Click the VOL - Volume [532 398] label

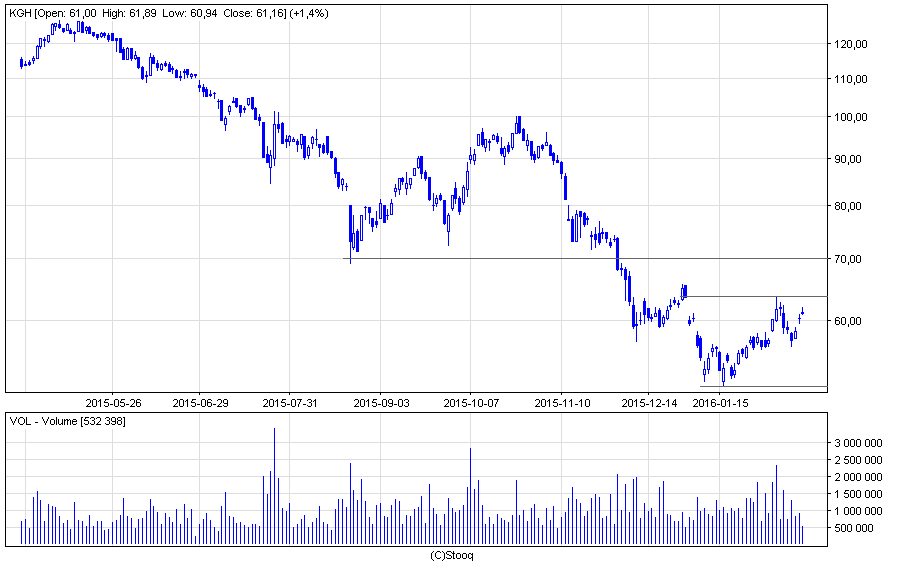(68, 421)
